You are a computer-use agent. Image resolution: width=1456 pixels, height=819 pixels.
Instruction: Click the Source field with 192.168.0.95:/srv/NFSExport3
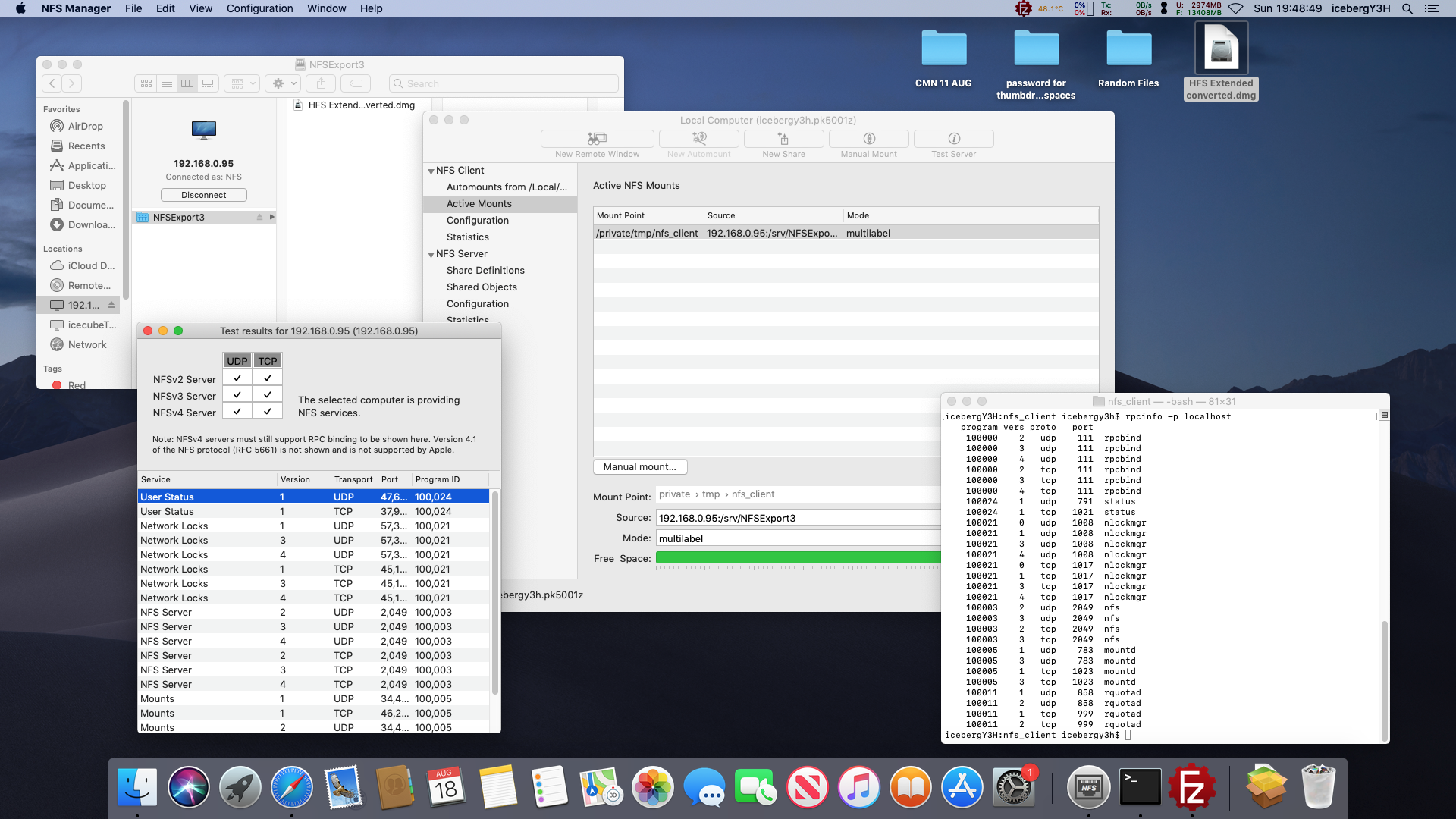798,518
